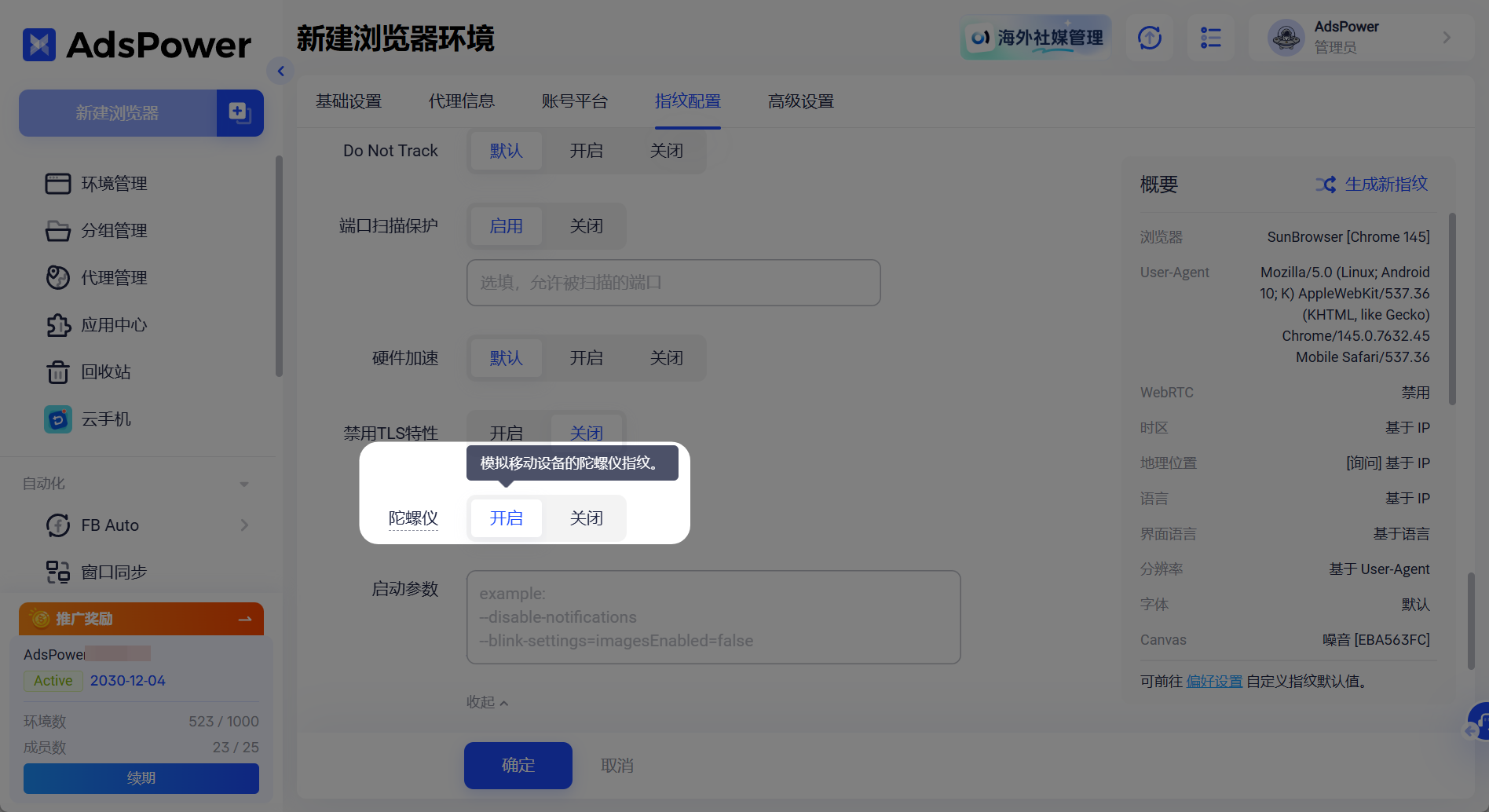Turn 陀螺仪 to 开启
The height and width of the screenshot is (812, 1489).
[507, 518]
